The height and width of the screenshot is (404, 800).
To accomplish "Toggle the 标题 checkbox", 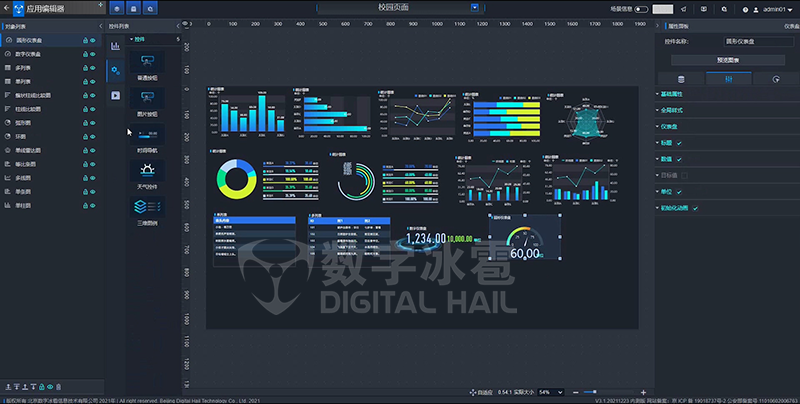I will coord(679,143).
